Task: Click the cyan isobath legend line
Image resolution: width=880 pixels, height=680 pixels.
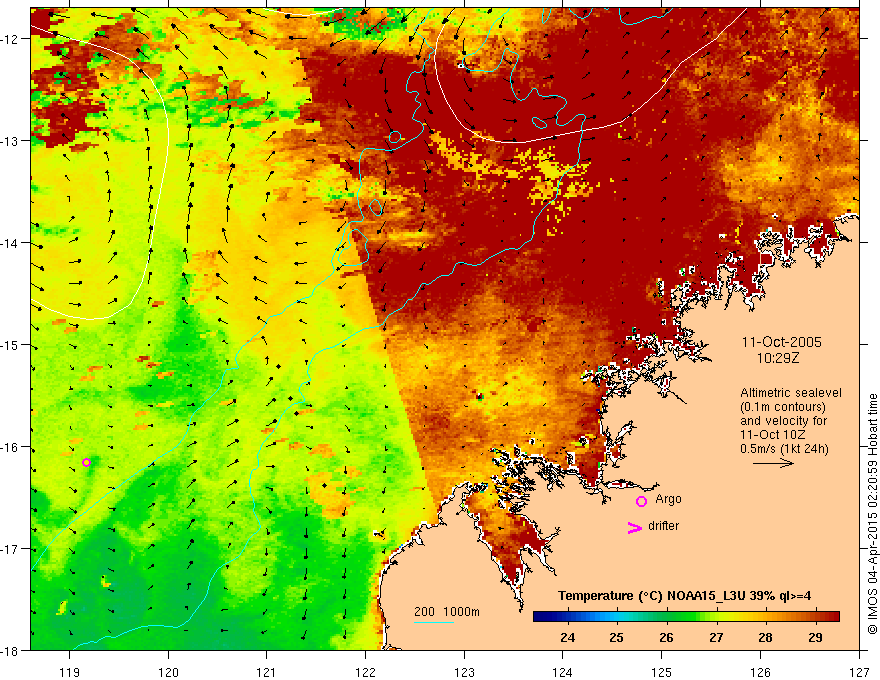Action: click(x=434, y=622)
